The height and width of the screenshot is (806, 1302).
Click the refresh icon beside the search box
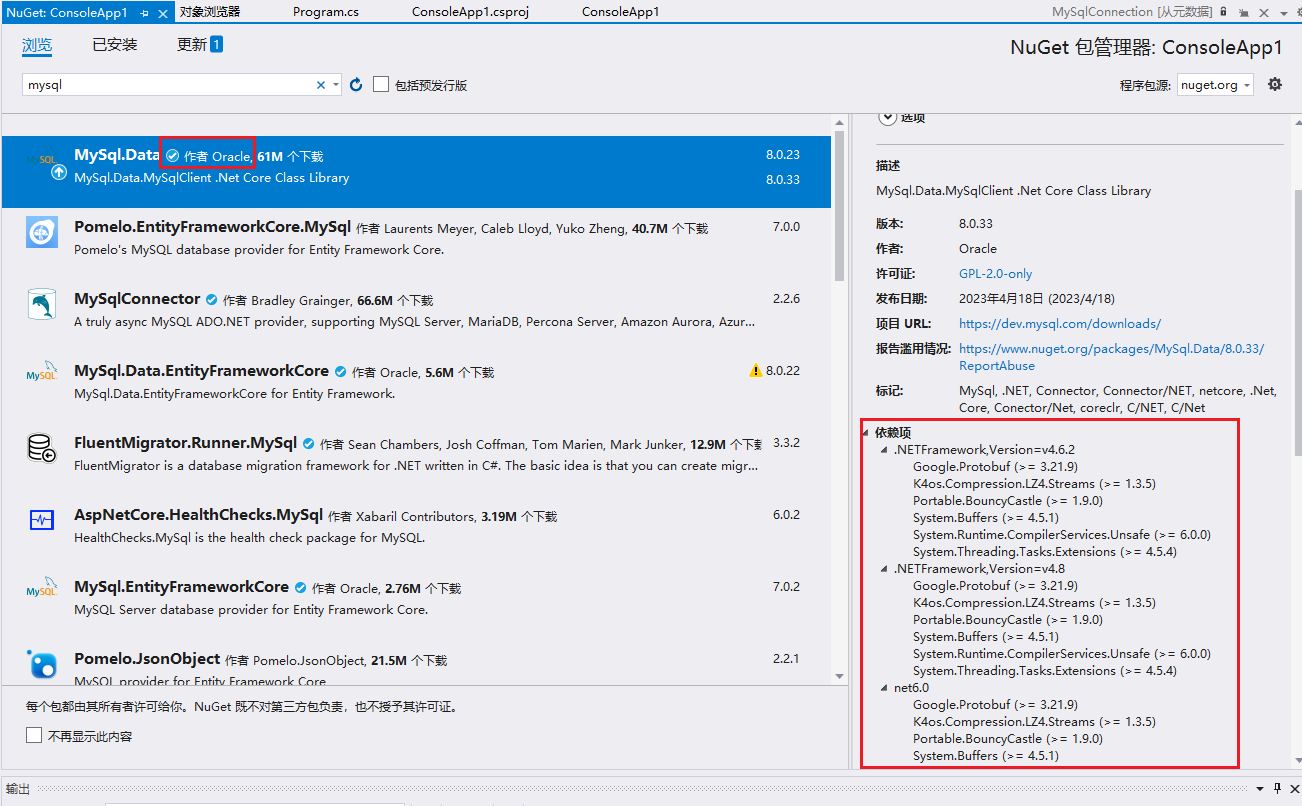coord(356,85)
